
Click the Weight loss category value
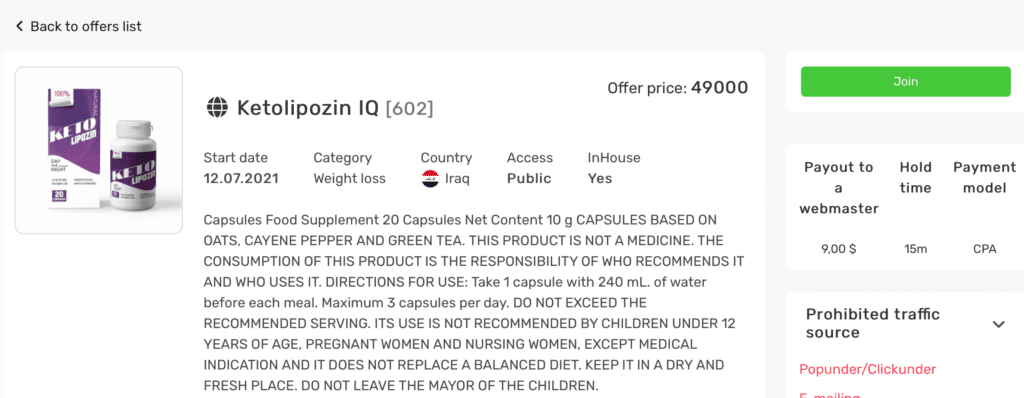[349, 178]
